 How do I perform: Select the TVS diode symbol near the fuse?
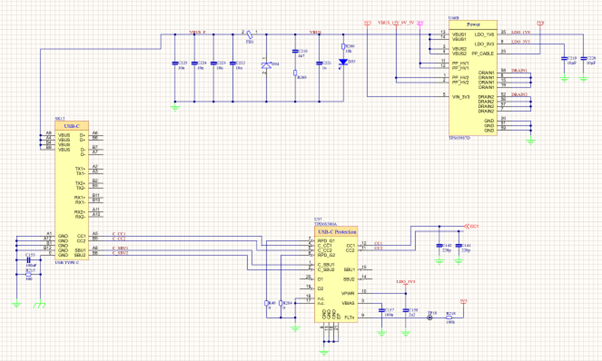(x=266, y=65)
